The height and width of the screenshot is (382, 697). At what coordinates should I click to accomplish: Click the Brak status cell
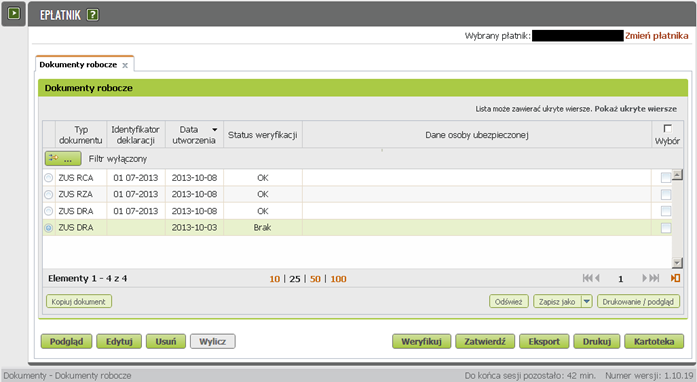(x=263, y=228)
